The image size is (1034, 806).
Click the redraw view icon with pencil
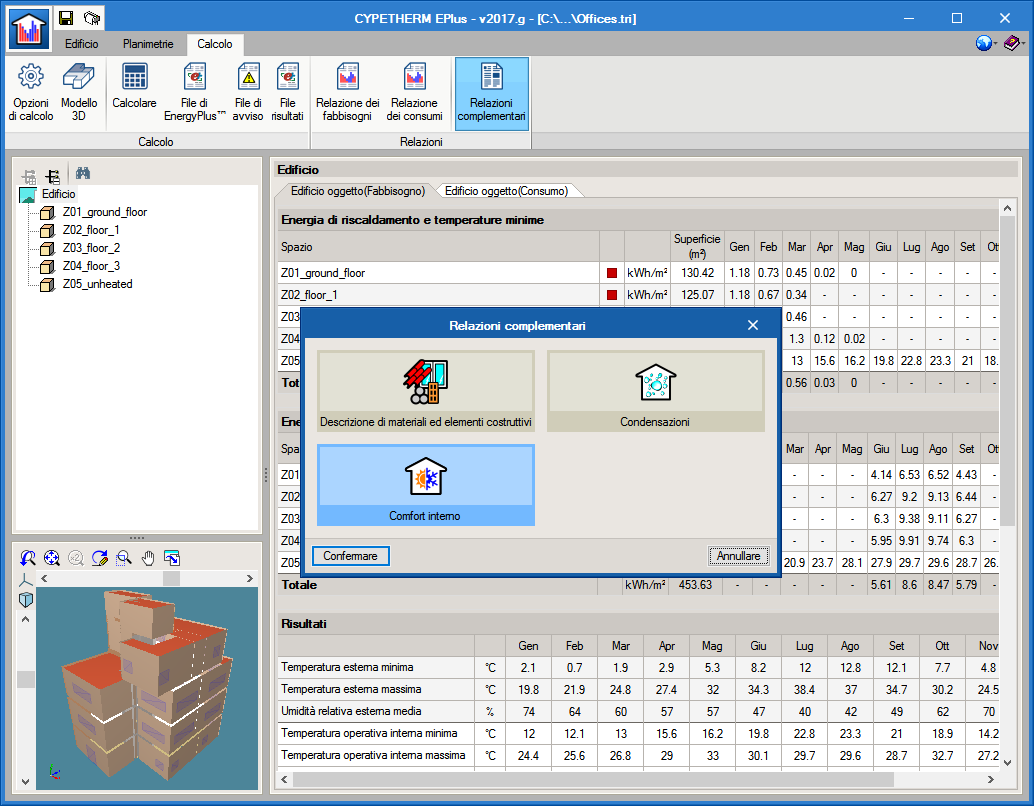coord(100,558)
